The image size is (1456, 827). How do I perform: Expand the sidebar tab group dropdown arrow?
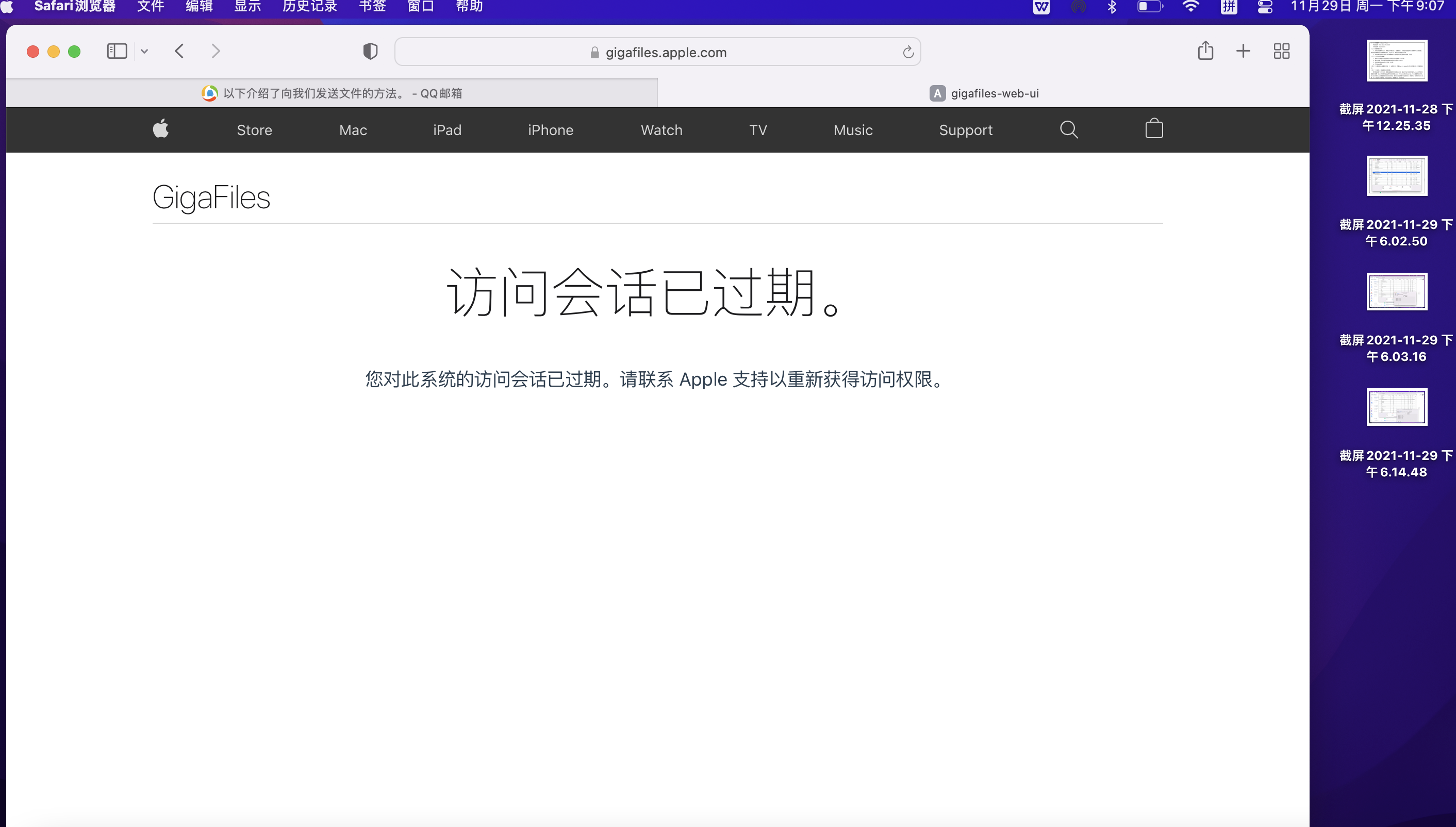click(x=144, y=51)
